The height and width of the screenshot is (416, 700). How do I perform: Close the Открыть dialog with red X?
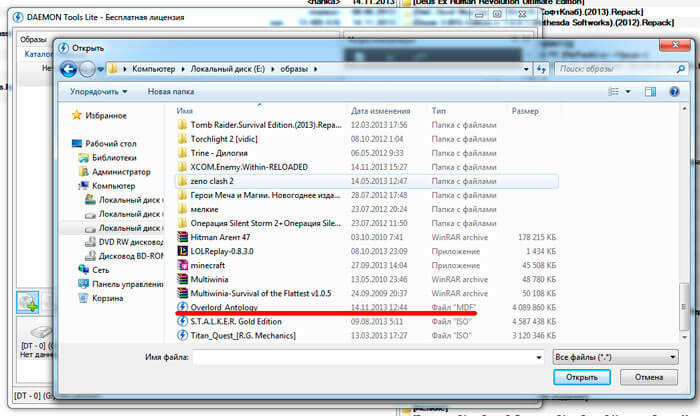[675, 45]
